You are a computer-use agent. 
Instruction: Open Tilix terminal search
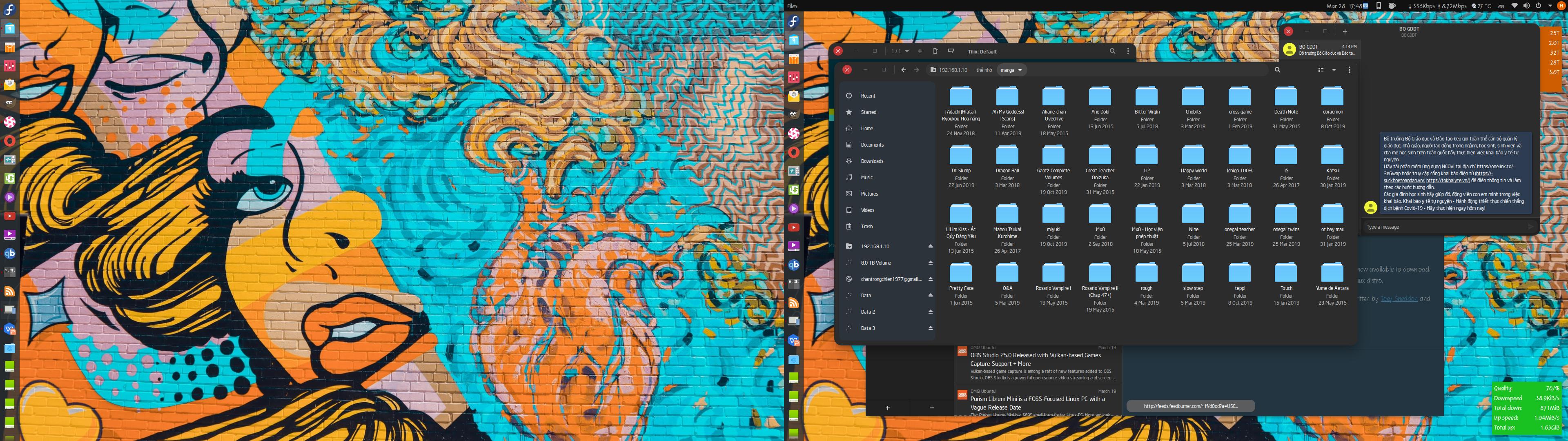pyautogui.click(x=1113, y=51)
